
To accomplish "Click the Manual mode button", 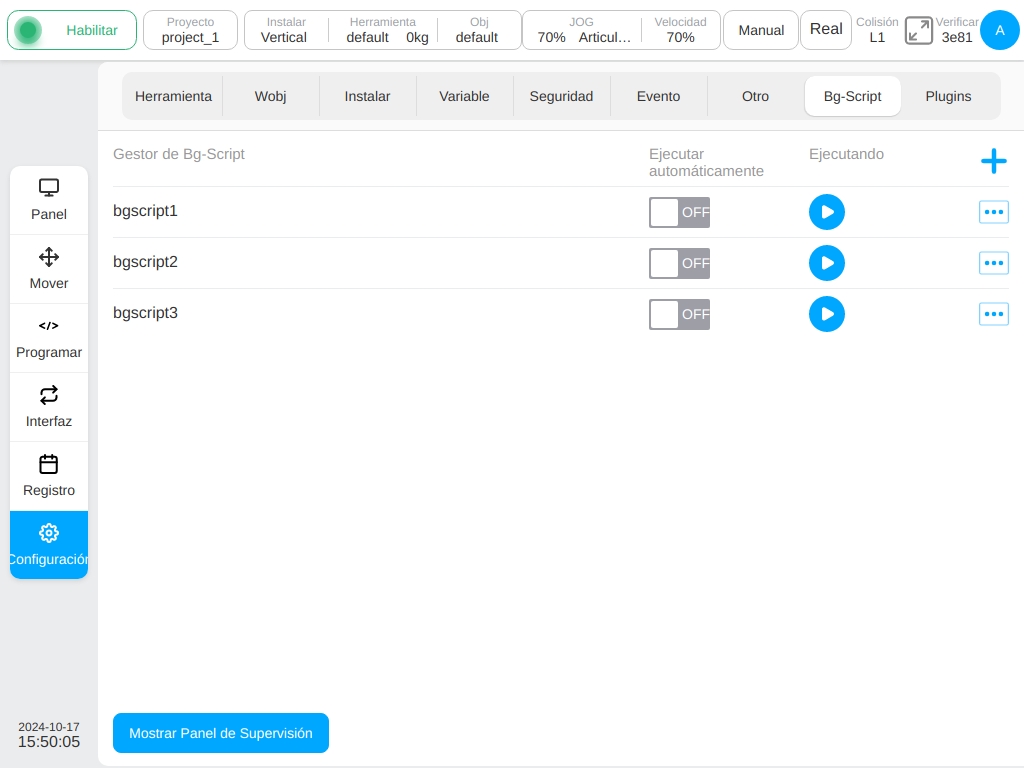I will pyautogui.click(x=761, y=30).
